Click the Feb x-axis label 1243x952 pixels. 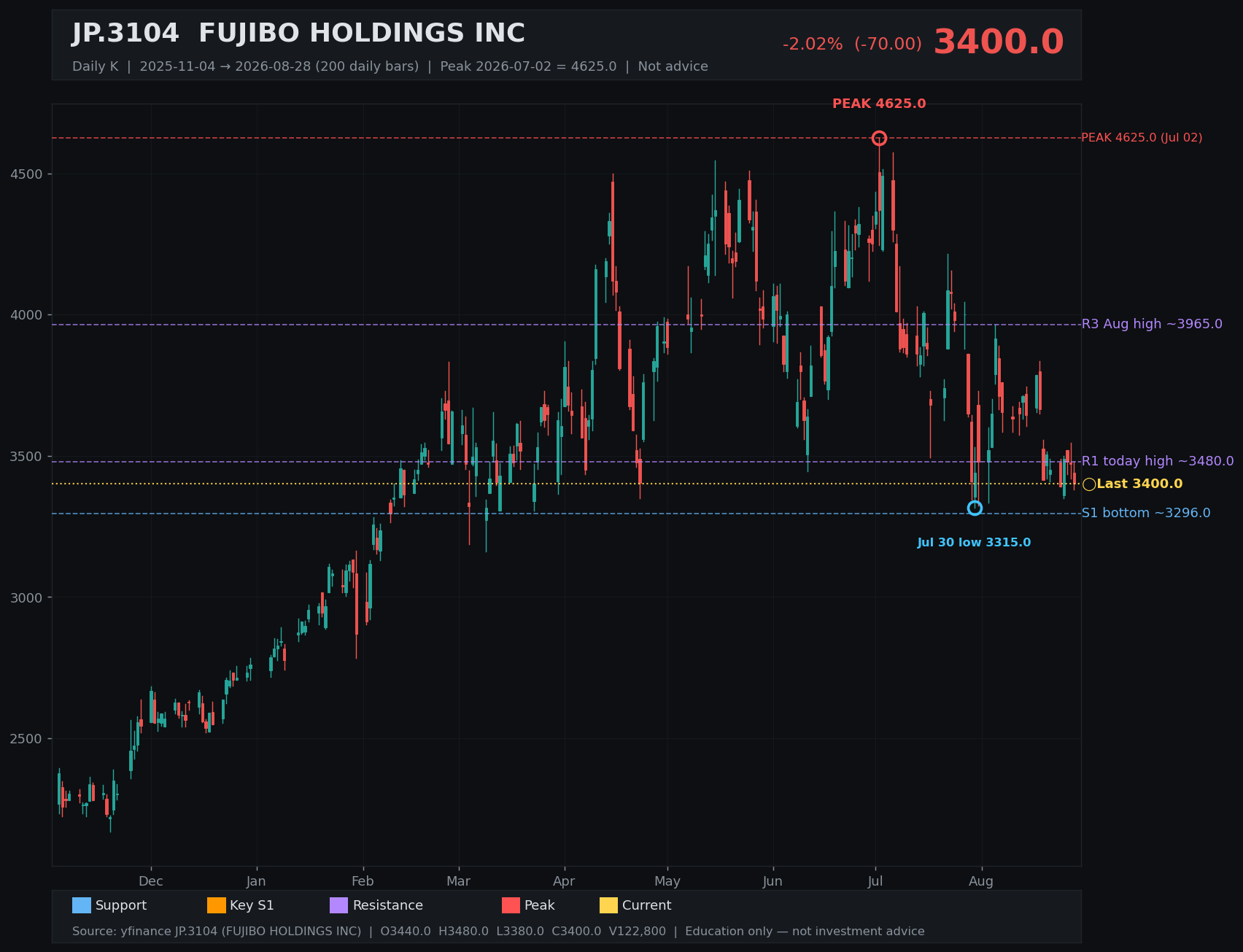click(x=363, y=881)
